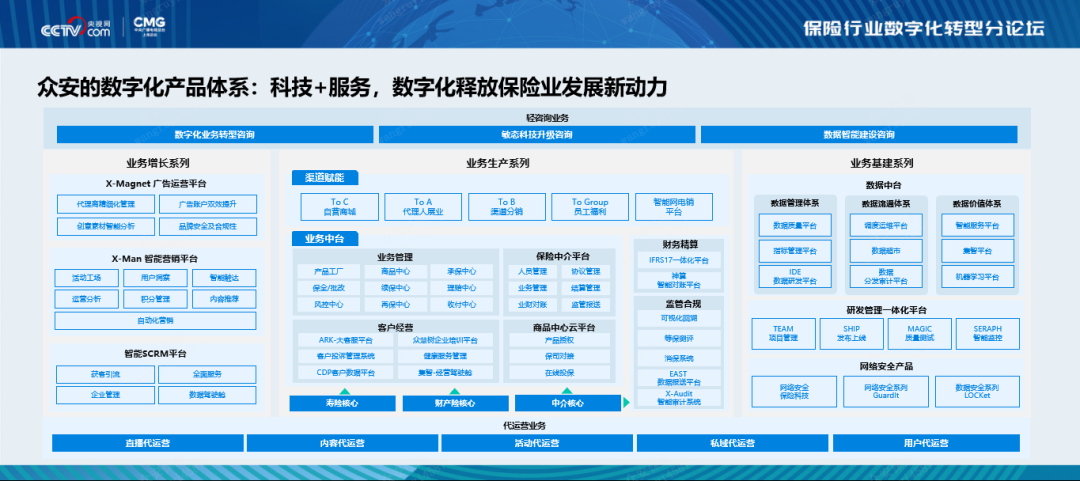Viewport: 1080px width, 481px height.
Task: Click the 智能网电销平台 box
Action: pos(674,207)
